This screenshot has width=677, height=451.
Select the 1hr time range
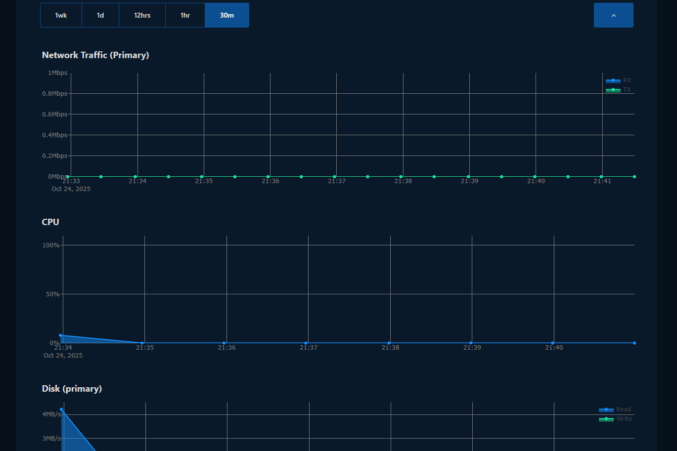(x=185, y=15)
